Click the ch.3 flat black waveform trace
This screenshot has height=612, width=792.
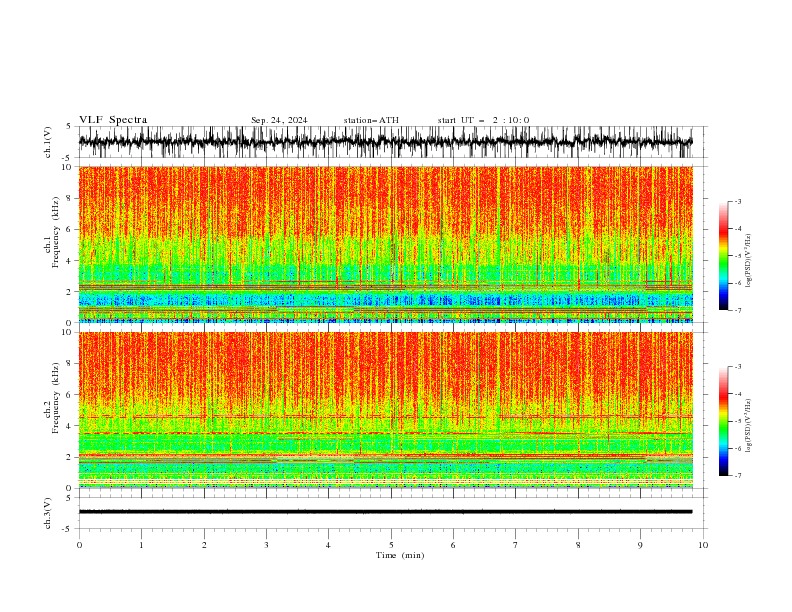coord(386,512)
